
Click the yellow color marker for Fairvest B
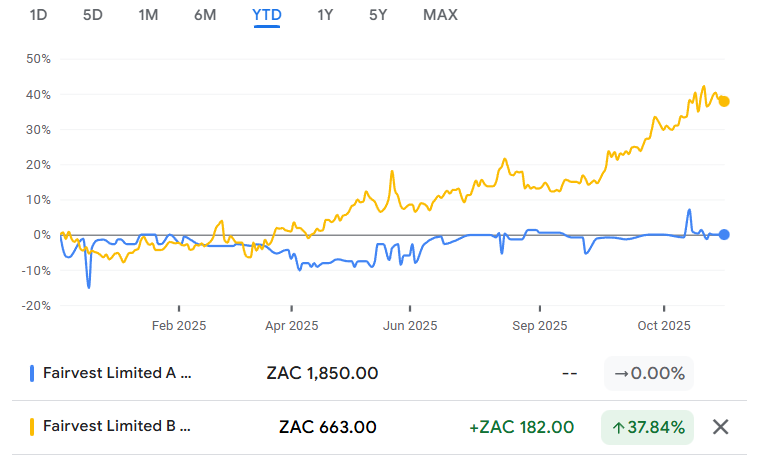click(x=32, y=427)
